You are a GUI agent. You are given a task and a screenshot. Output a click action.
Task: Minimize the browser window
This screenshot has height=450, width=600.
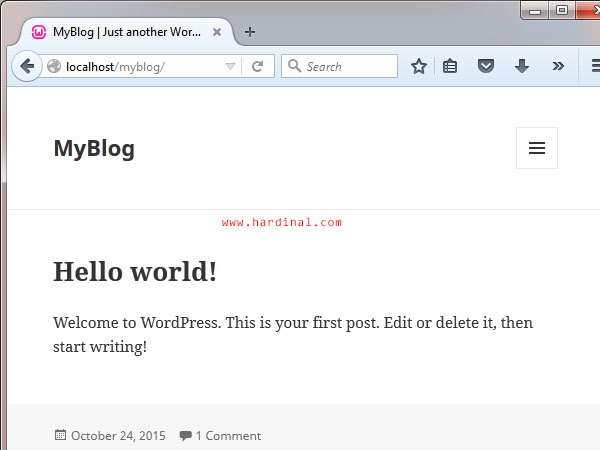pos(535,10)
